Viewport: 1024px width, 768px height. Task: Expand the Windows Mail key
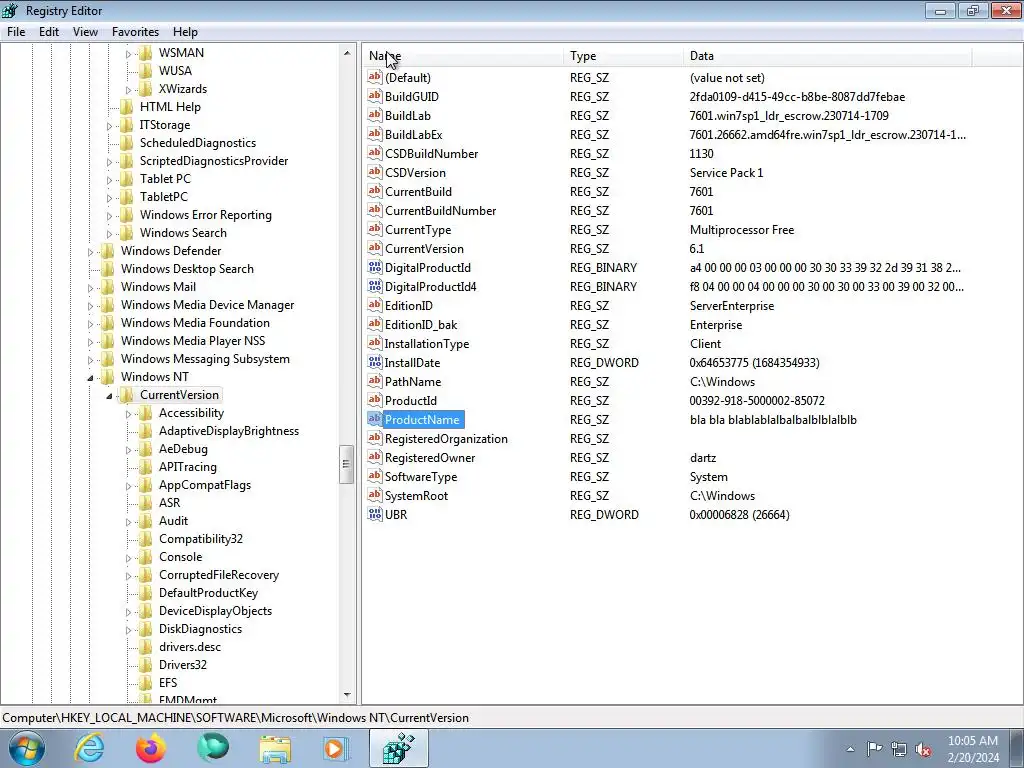tap(91, 287)
